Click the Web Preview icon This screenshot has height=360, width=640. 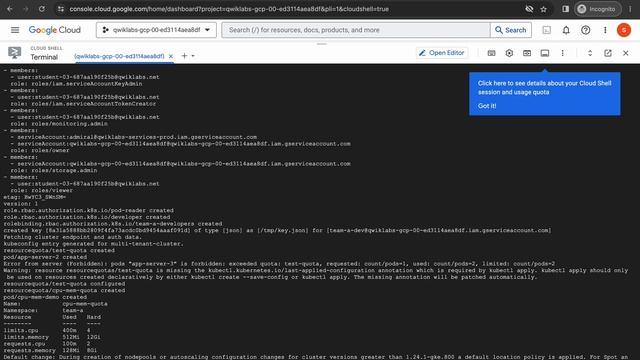pyautogui.click(x=527, y=53)
